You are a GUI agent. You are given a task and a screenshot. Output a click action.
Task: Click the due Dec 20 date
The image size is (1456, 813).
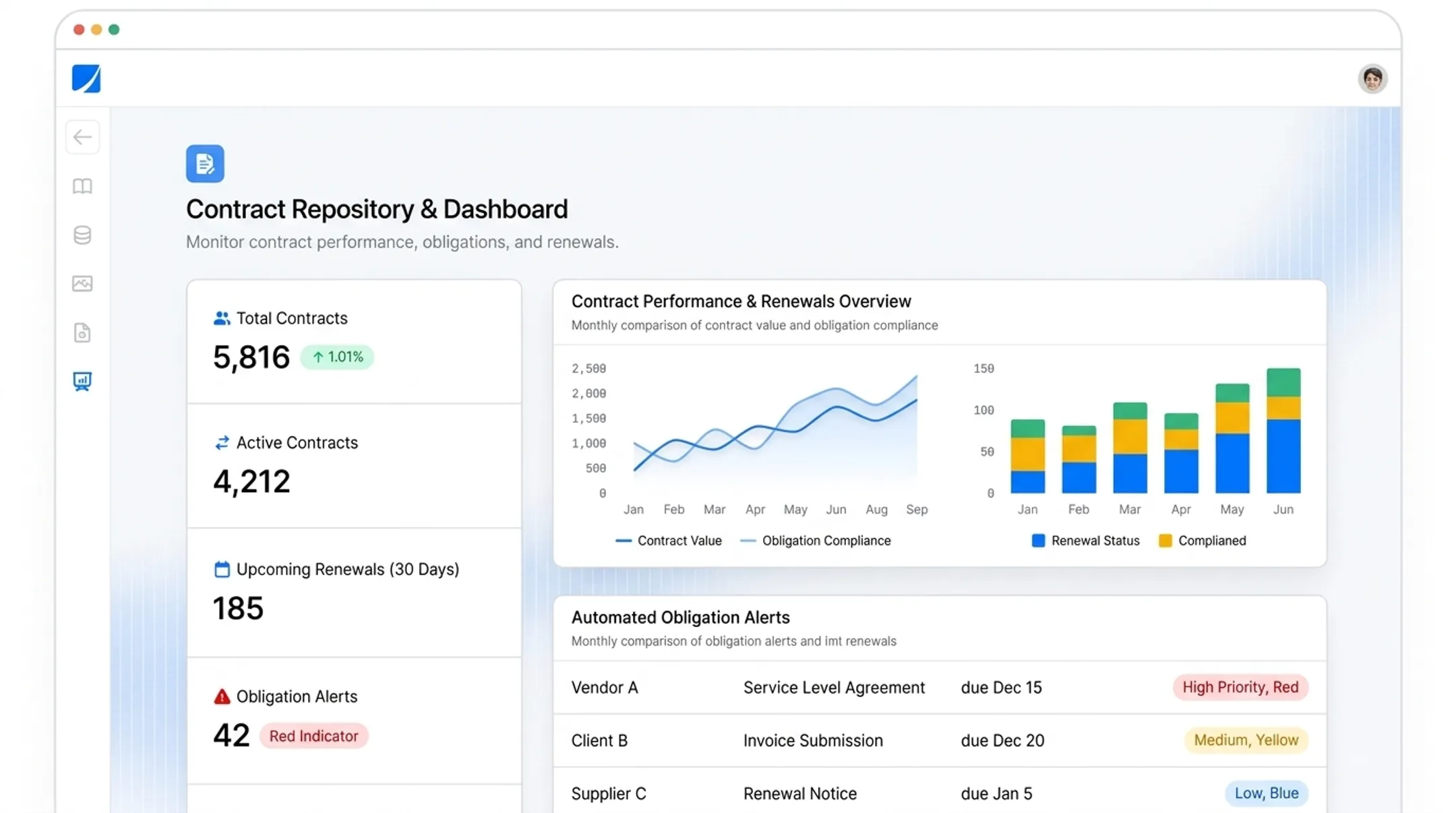click(1002, 740)
